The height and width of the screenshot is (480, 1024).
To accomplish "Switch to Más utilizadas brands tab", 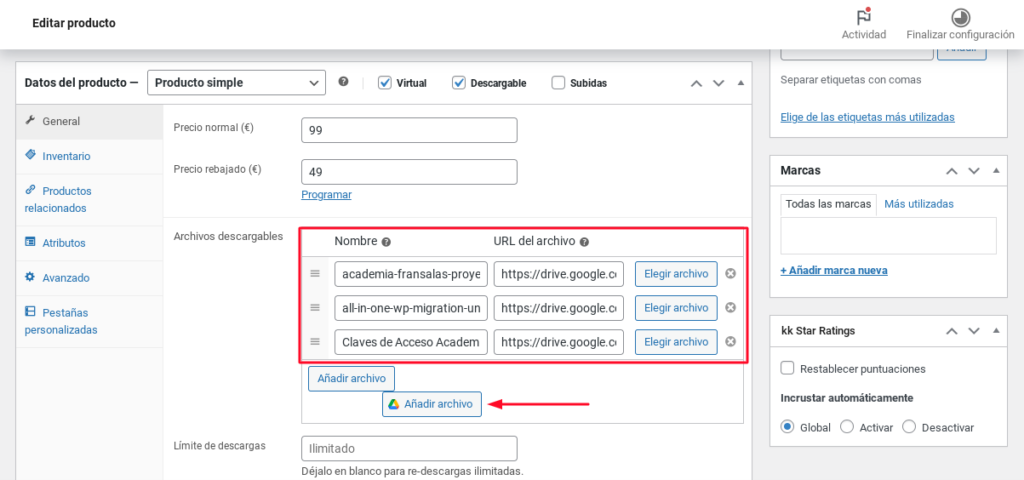I will (919, 204).
